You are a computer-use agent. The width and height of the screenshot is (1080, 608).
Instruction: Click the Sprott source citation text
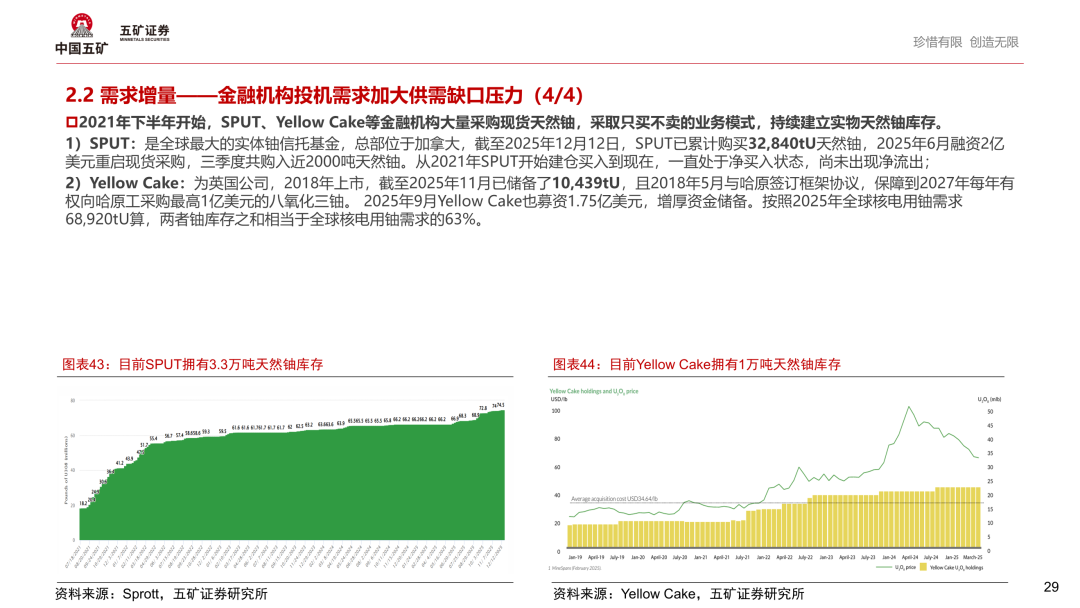click(x=161, y=593)
